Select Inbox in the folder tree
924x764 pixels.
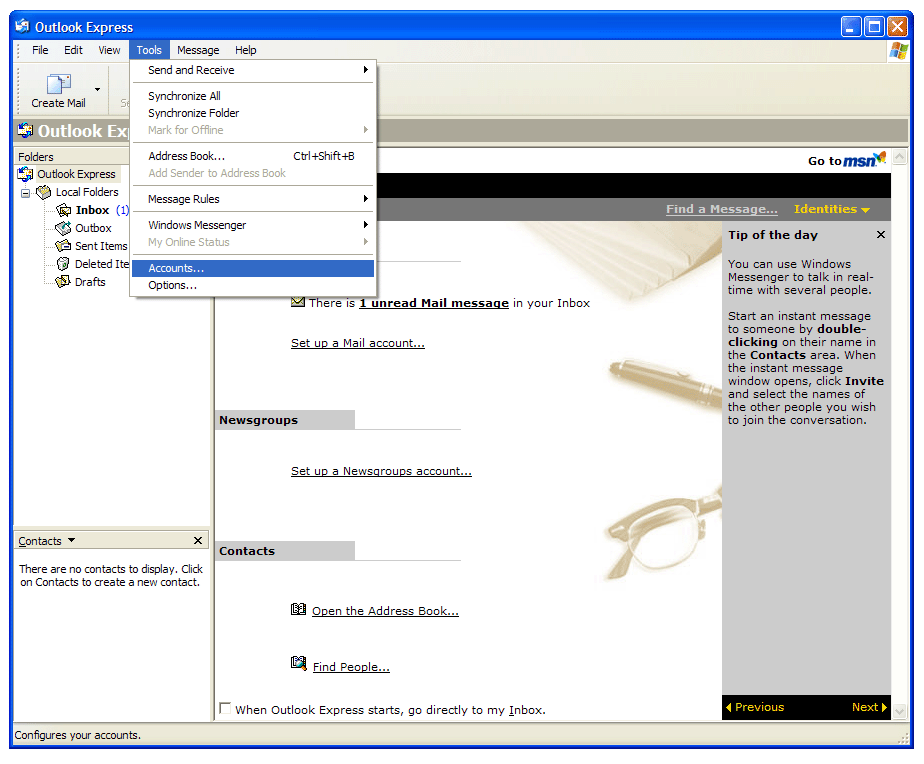93,210
